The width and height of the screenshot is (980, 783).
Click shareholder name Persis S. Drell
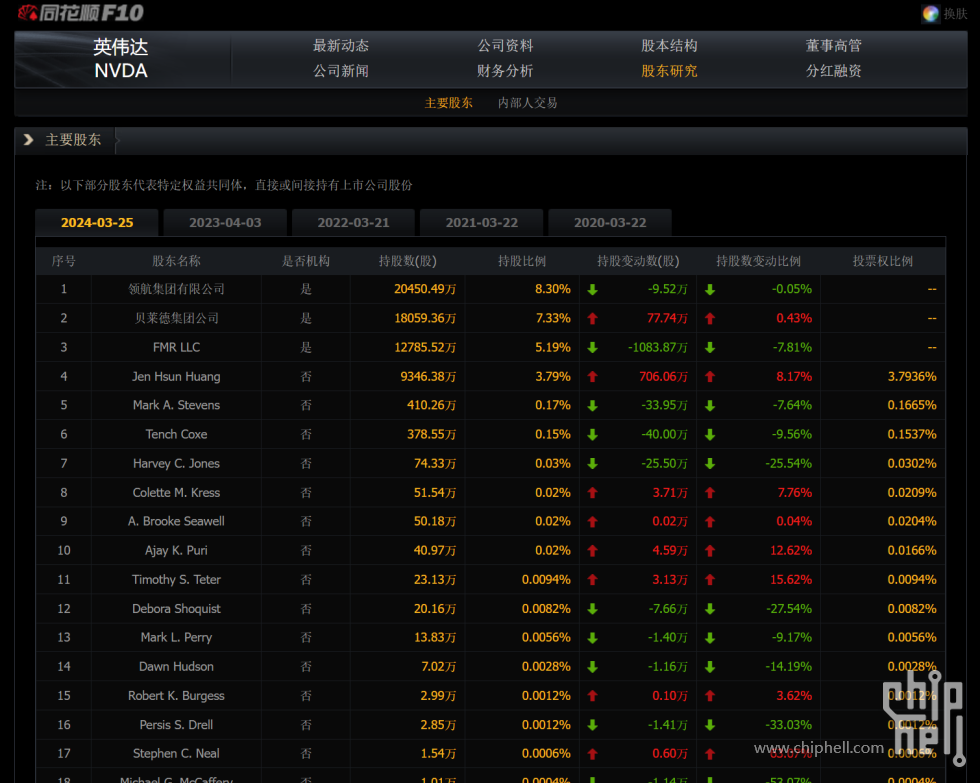pyautogui.click(x=176, y=726)
